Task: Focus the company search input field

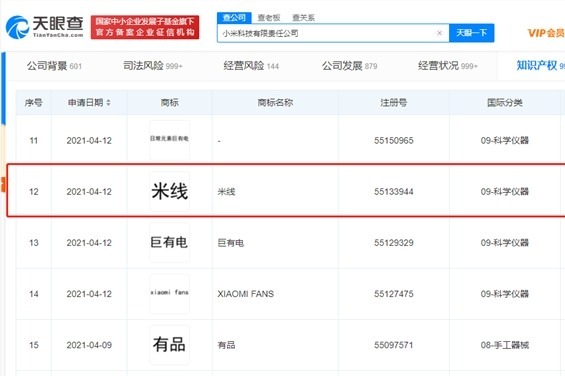Action: [x=333, y=33]
